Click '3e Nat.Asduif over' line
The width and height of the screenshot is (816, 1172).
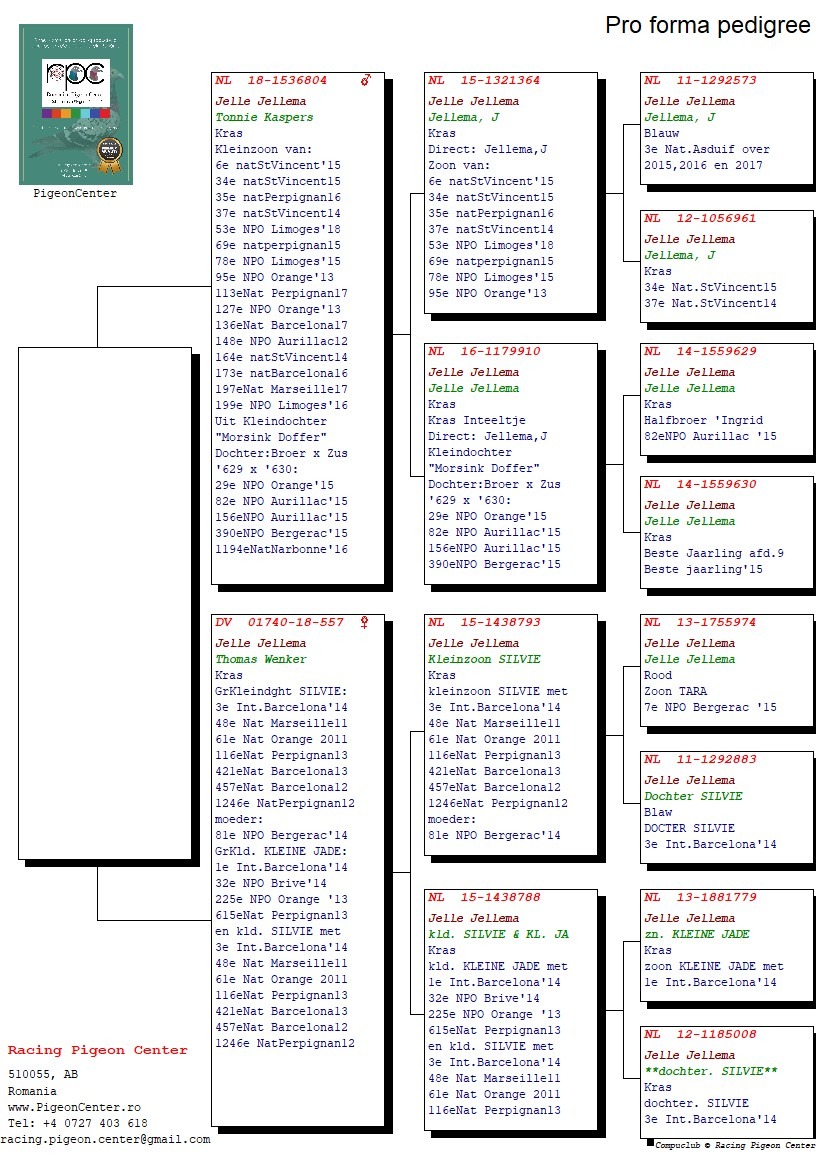pos(707,149)
